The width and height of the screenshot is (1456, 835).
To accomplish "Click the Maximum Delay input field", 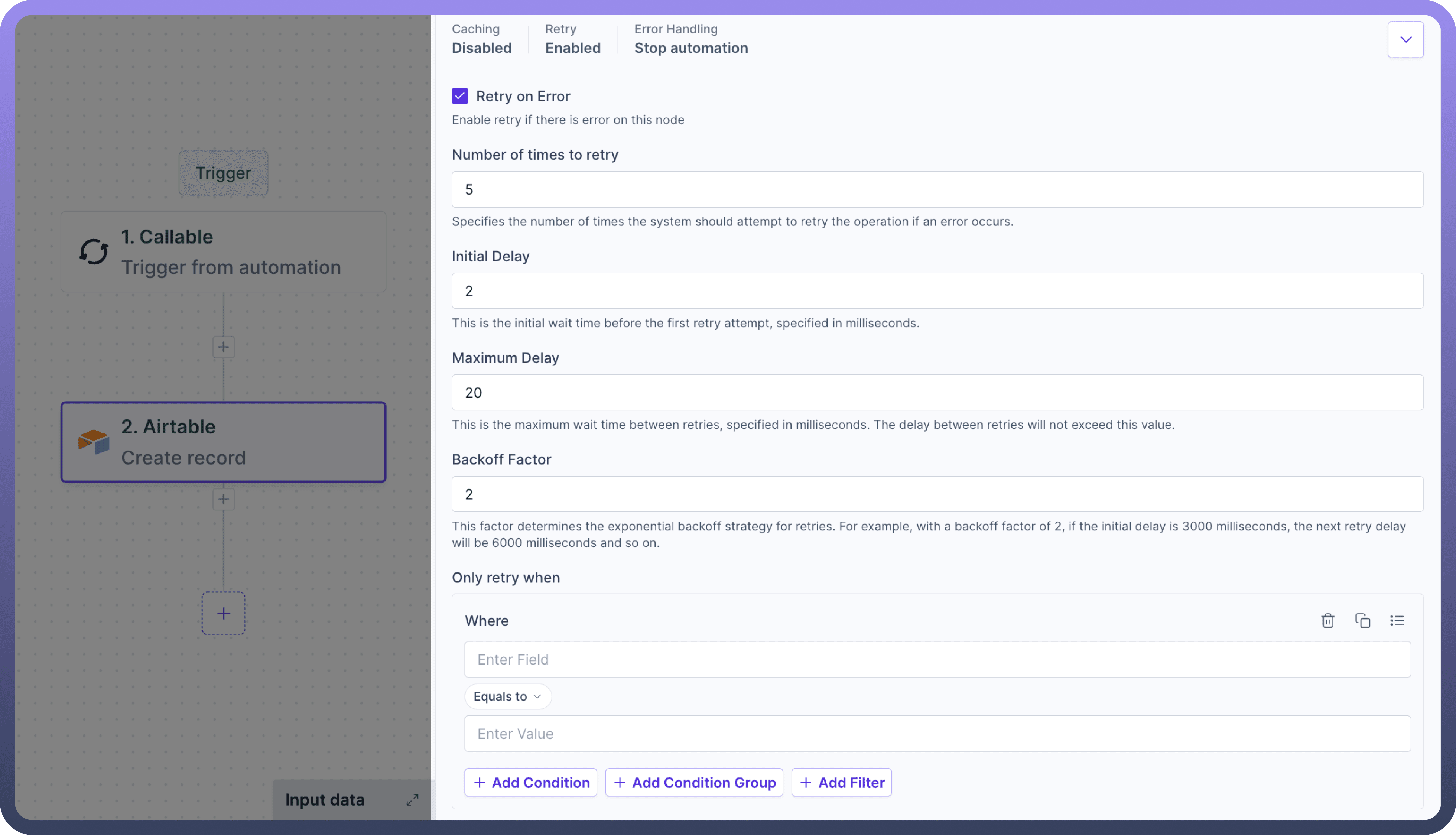I will coord(937,392).
